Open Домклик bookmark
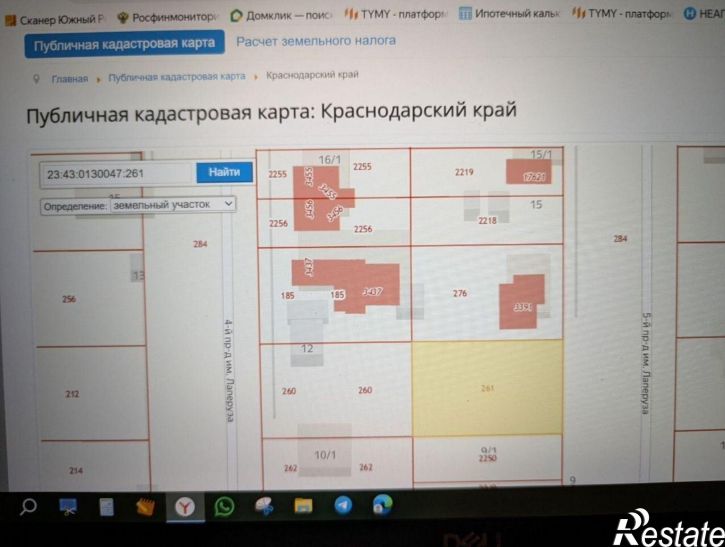Image resolution: width=725 pixels, height=547 pixels. click(x=282, y=16)
